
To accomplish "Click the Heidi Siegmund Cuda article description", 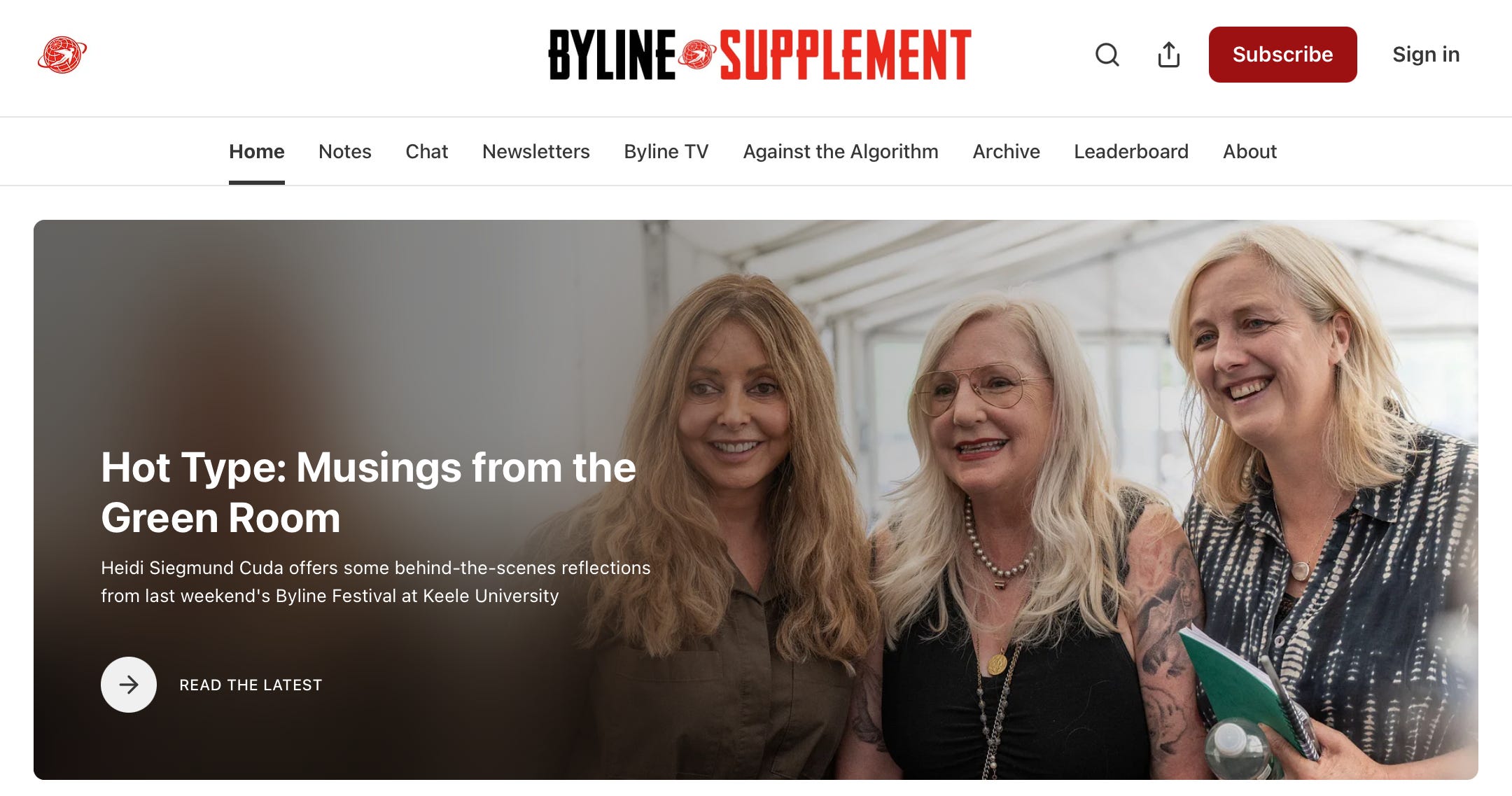I will (376, 582).
